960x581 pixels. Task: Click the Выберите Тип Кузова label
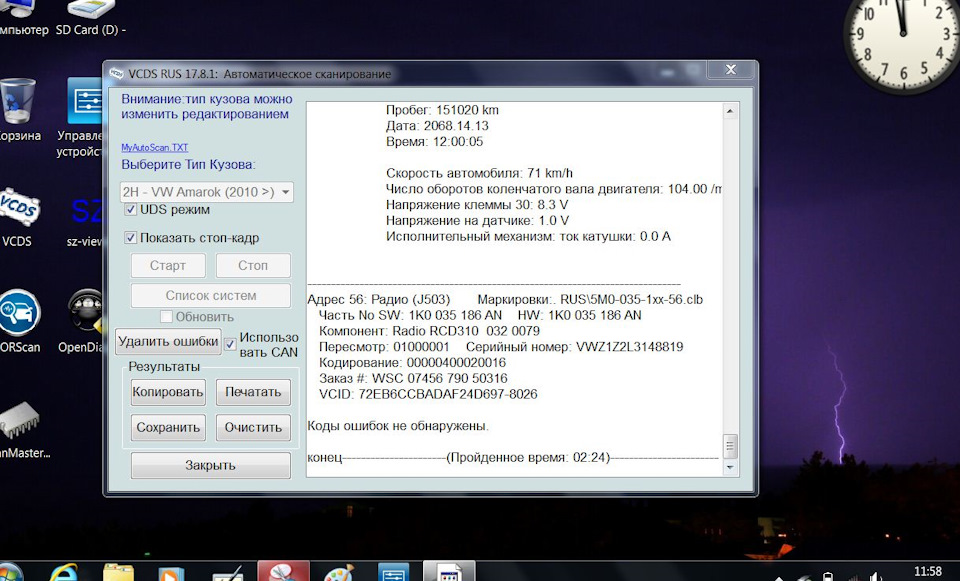pyautogui.click(x=188, y=165)
